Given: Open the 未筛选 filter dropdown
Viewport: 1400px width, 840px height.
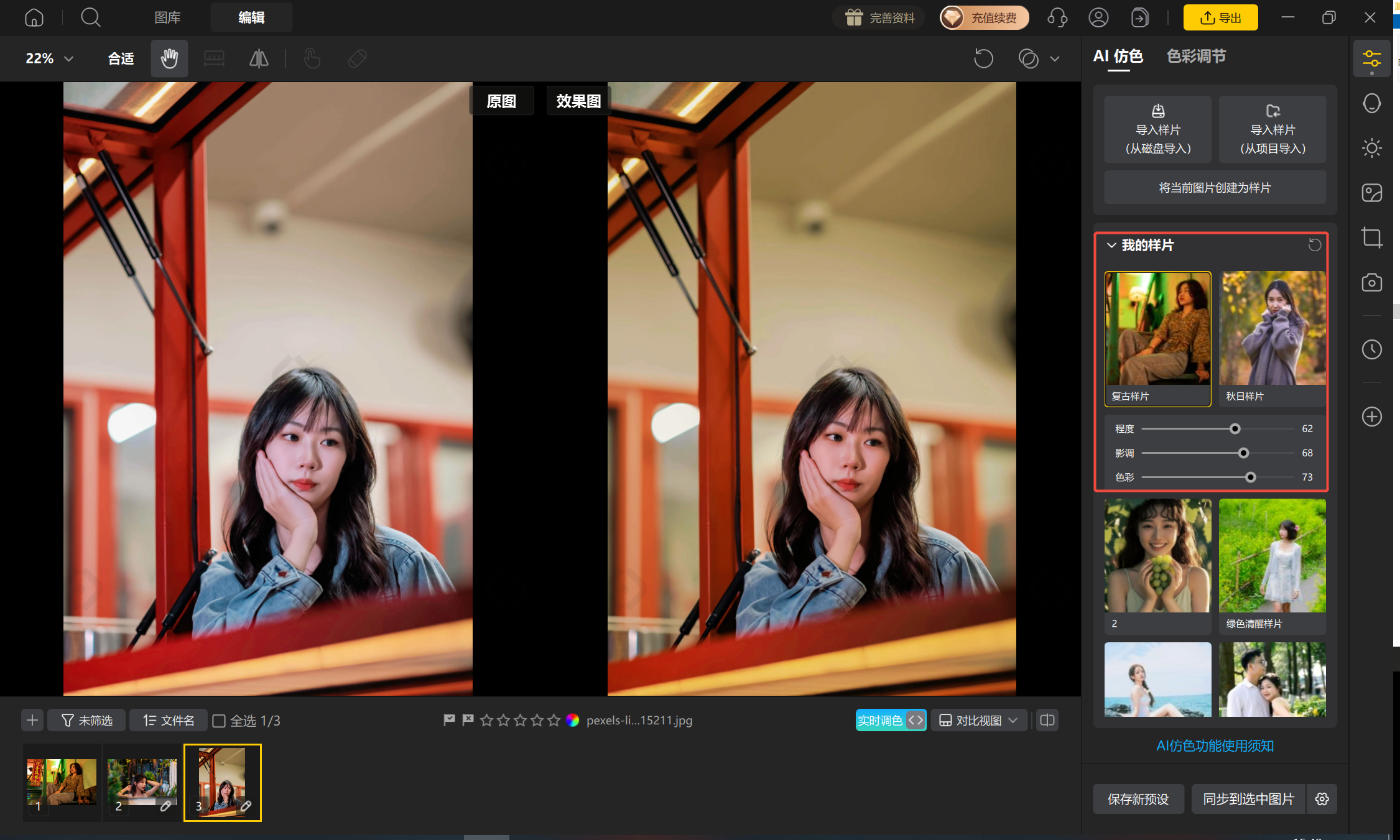Looking at the screenshot, I should pos(86,720).
